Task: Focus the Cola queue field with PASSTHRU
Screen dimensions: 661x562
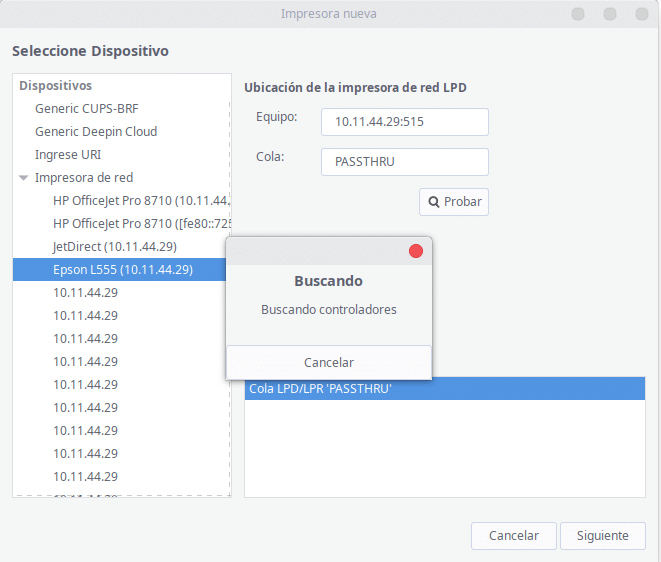Action: click(x=404, y=162)
